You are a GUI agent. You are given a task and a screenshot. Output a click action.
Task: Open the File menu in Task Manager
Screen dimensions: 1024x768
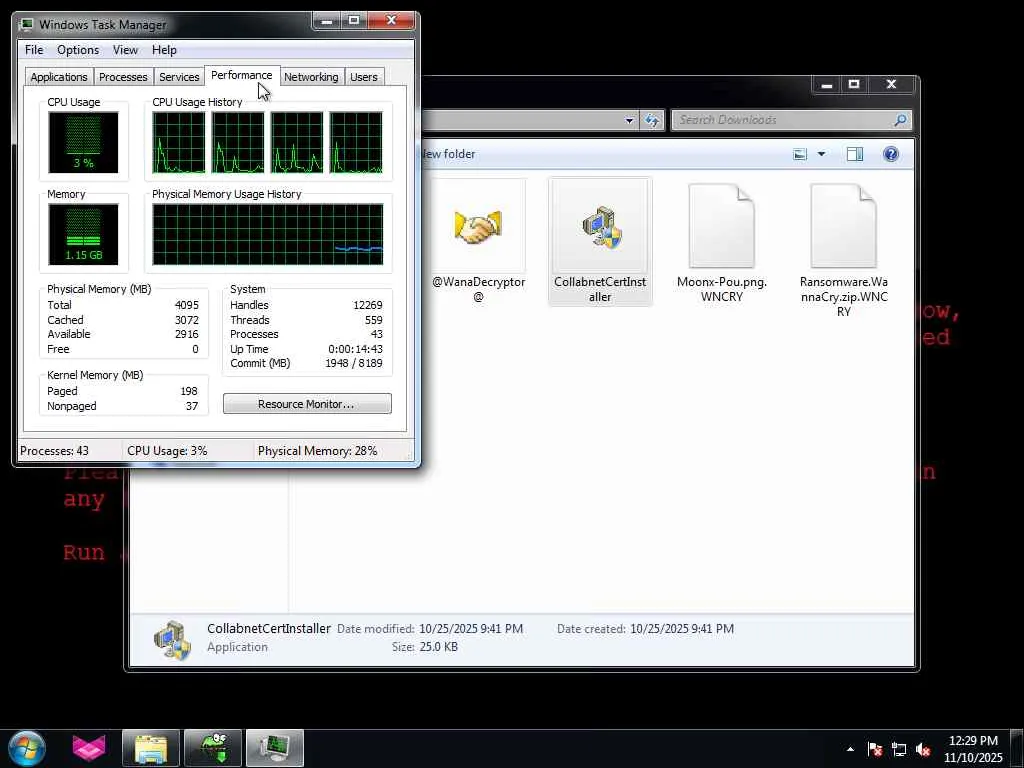[34, 50]
